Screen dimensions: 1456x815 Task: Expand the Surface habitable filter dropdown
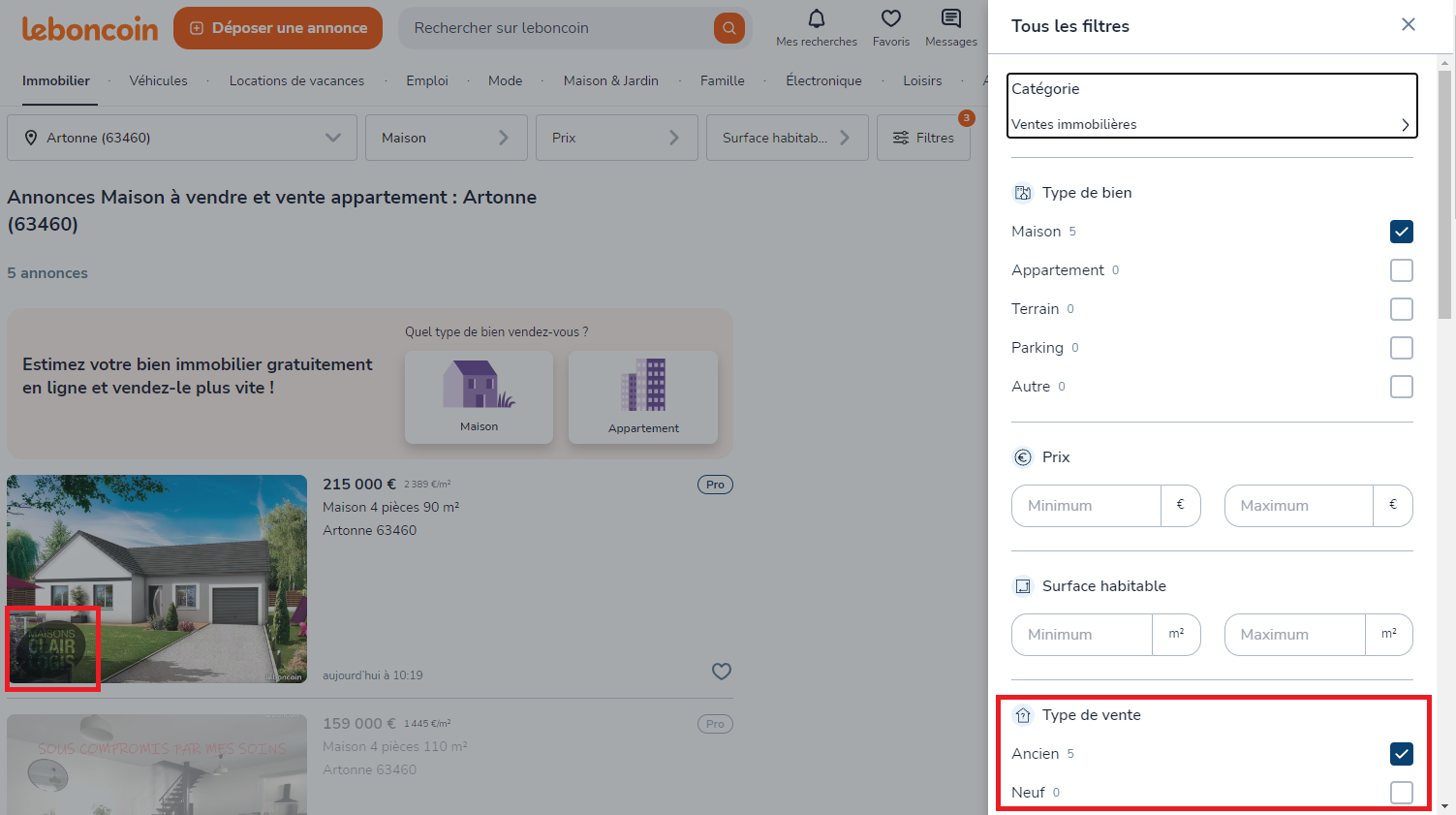pos(788,138)
